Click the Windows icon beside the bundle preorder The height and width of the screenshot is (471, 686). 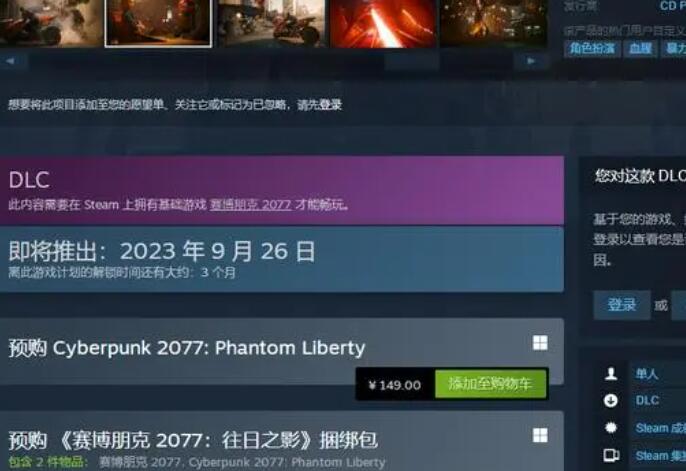pyautogui.click(x=540, y=435)
